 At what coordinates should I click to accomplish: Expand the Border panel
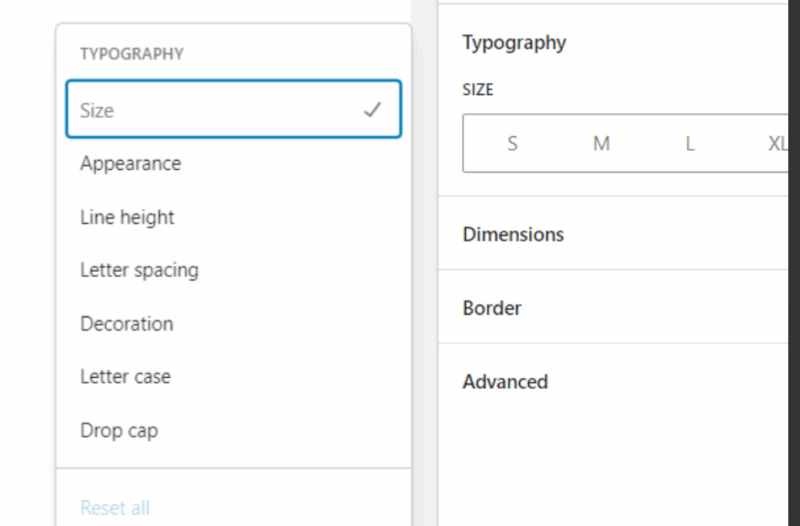(492, 308)
